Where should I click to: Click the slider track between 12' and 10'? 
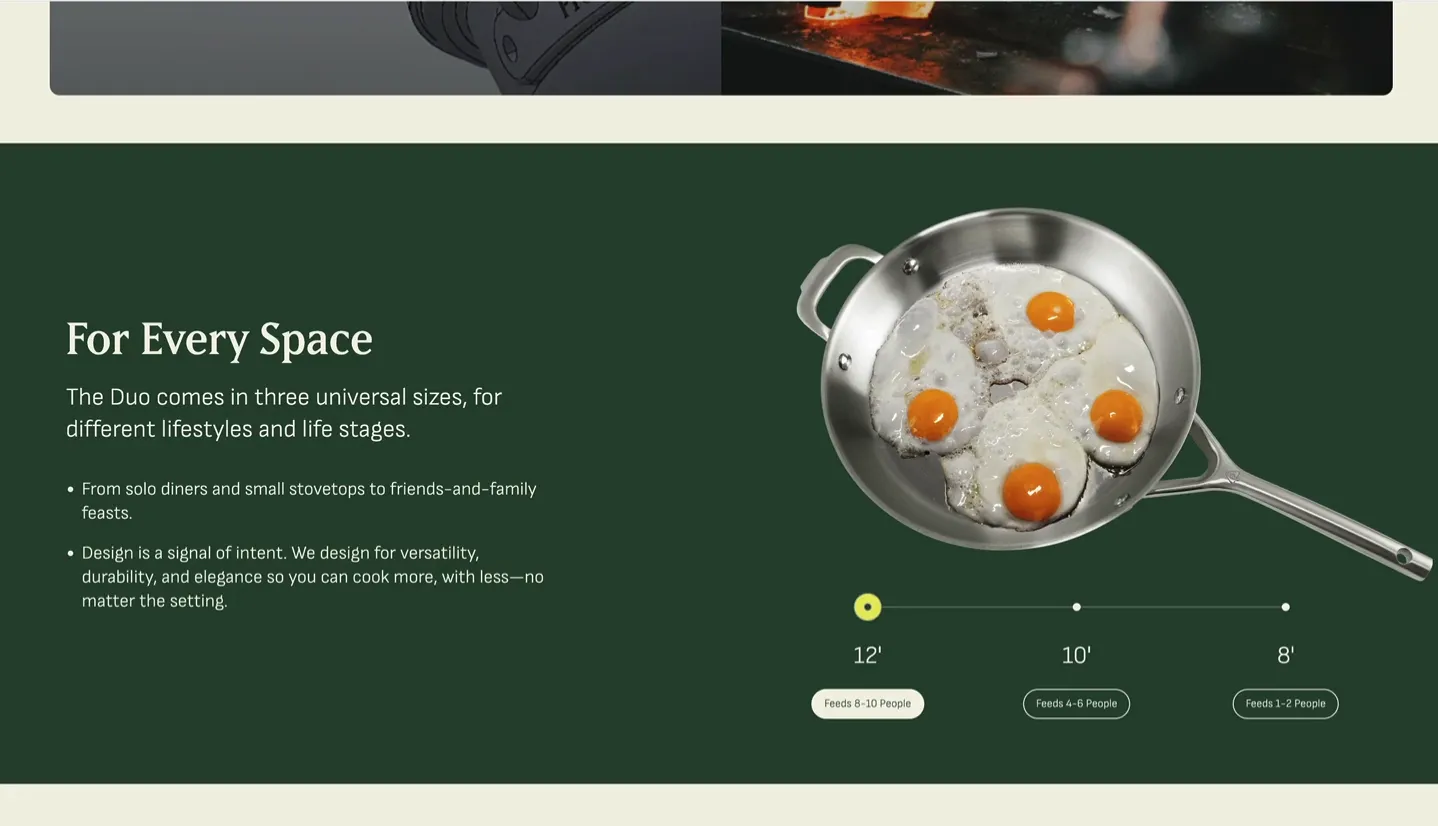tap(976, 607)
